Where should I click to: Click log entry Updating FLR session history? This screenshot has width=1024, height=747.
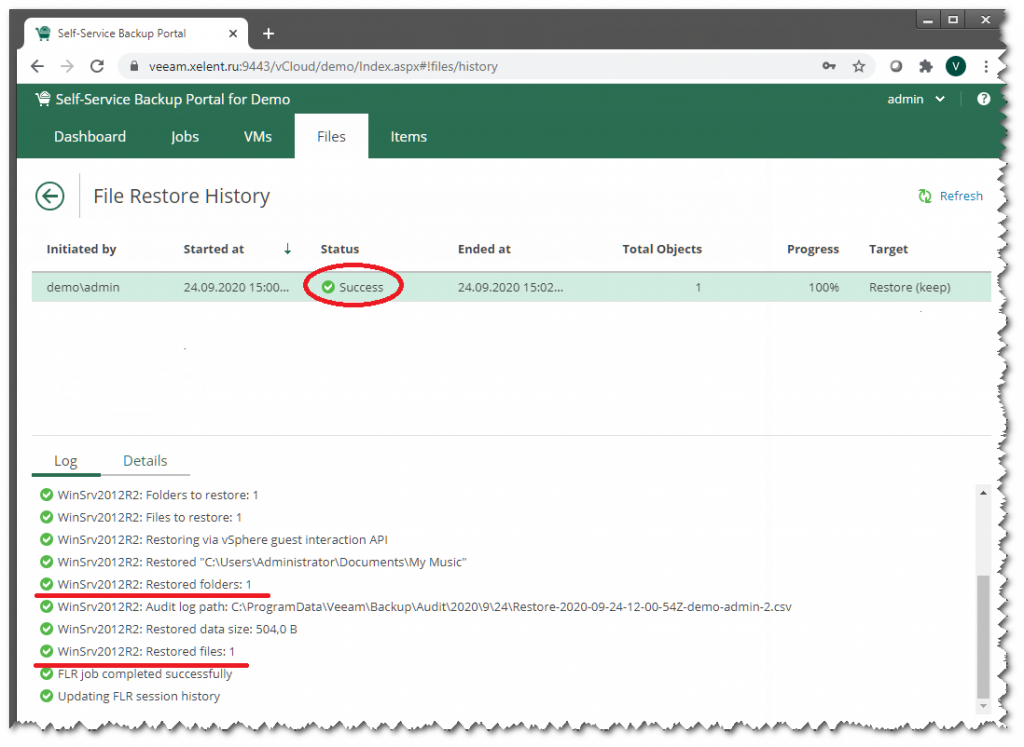point(138,696)
